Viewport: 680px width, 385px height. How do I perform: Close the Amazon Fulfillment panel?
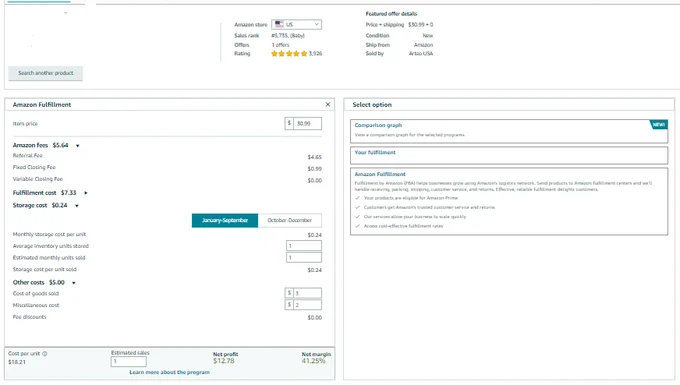328,104
